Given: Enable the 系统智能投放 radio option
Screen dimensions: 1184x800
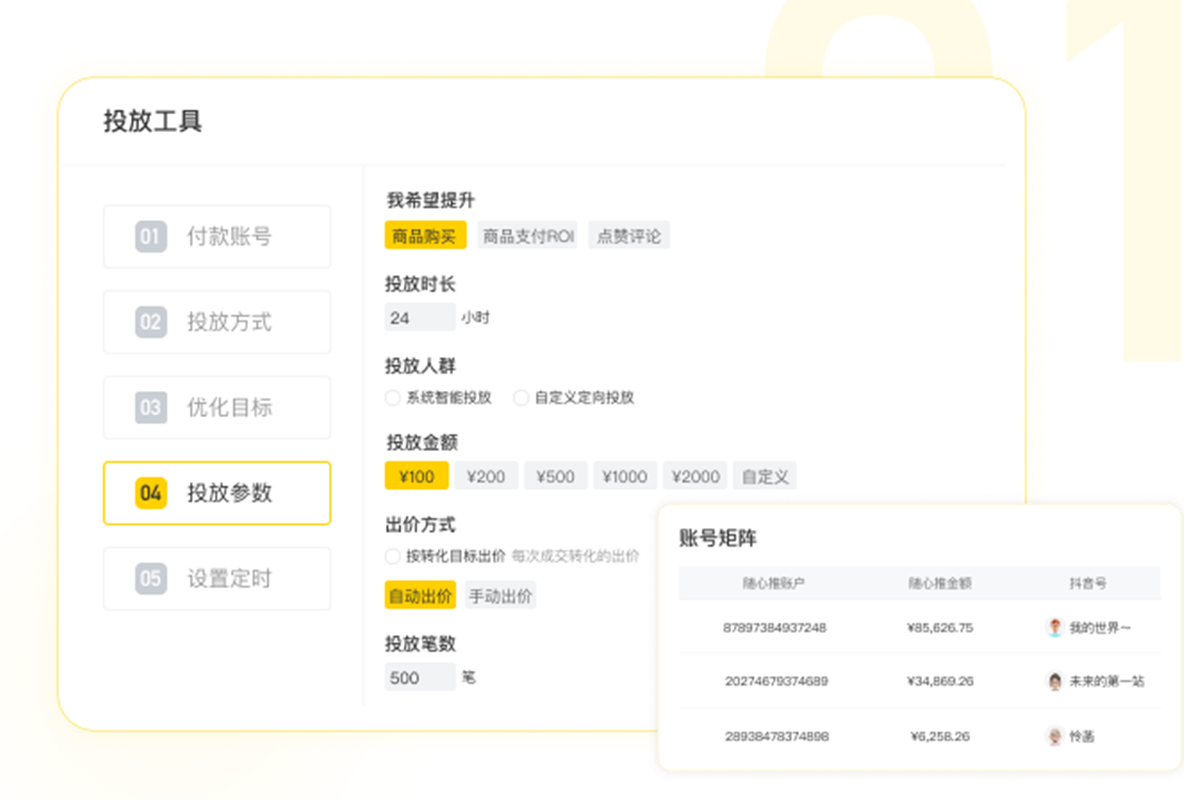Looking at the screenshot, I should pos(393,397).
